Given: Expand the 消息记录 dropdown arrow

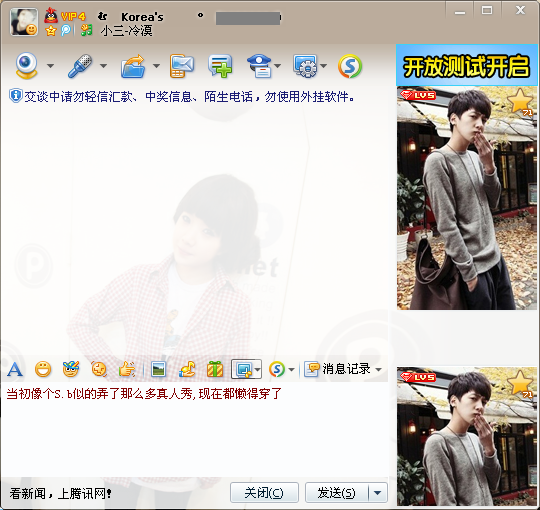Looking at the screenshot, I should pyautogui.click(x=378, y=370).
